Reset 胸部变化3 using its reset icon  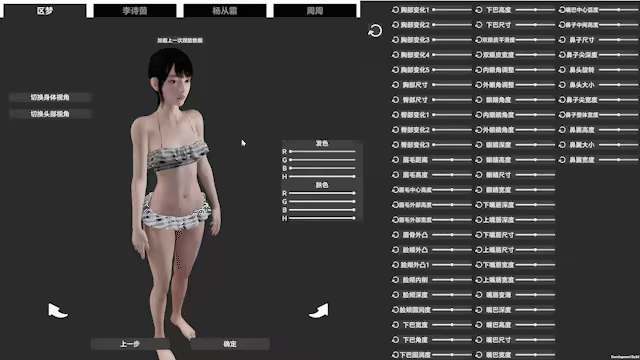click(x=395, y=40)
